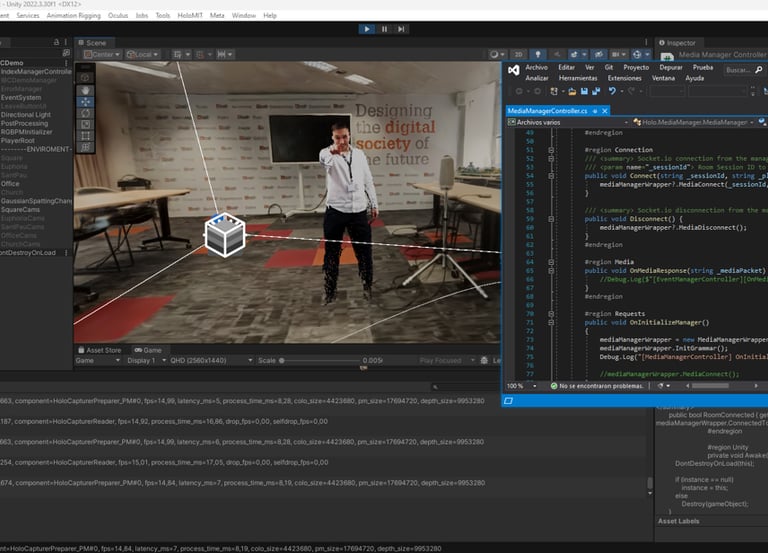
Task: Open the Game view mode dropdown
Action: [97, 361]
